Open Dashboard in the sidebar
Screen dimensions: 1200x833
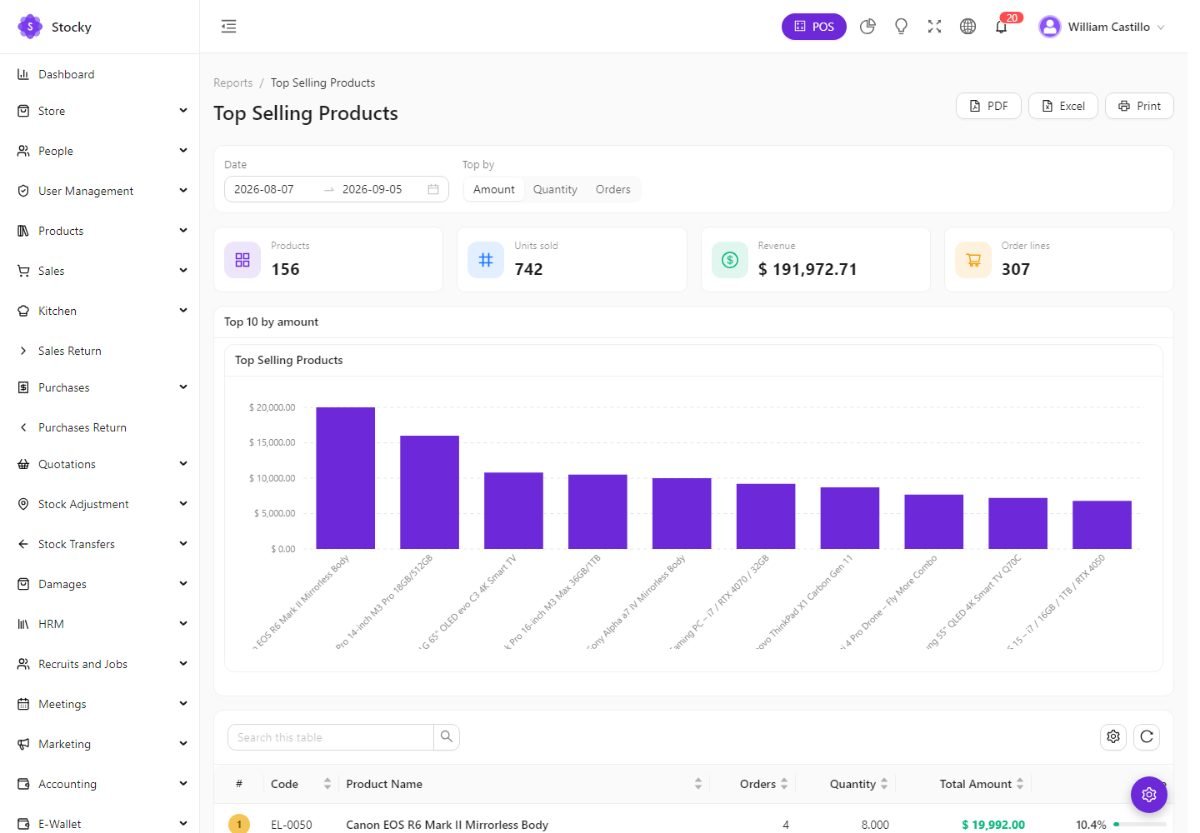point(66,74)
